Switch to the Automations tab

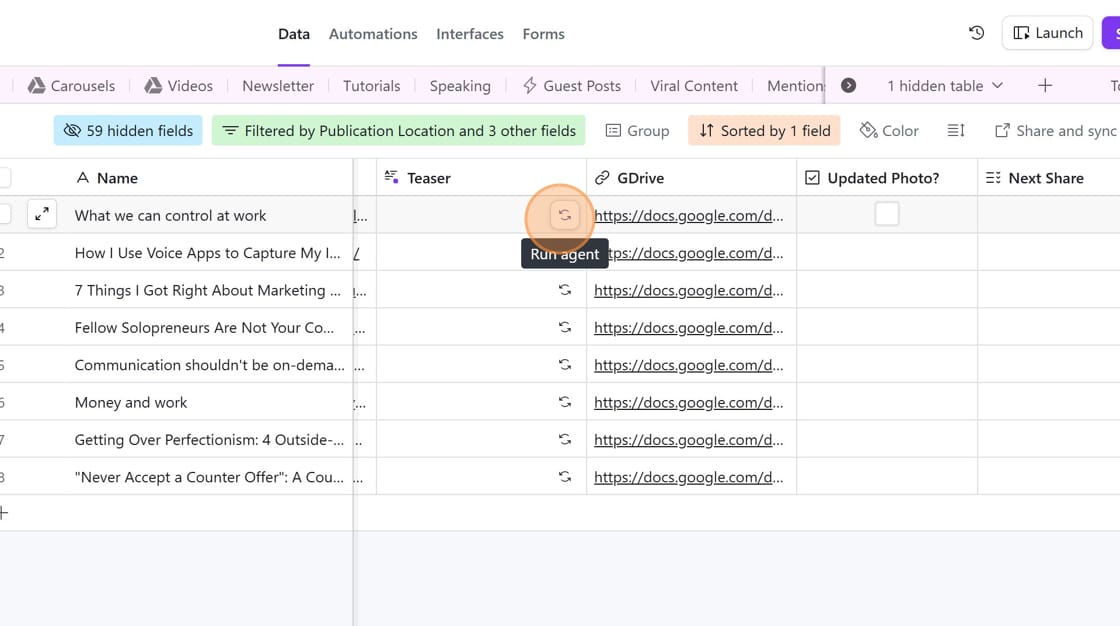point(373,33)
